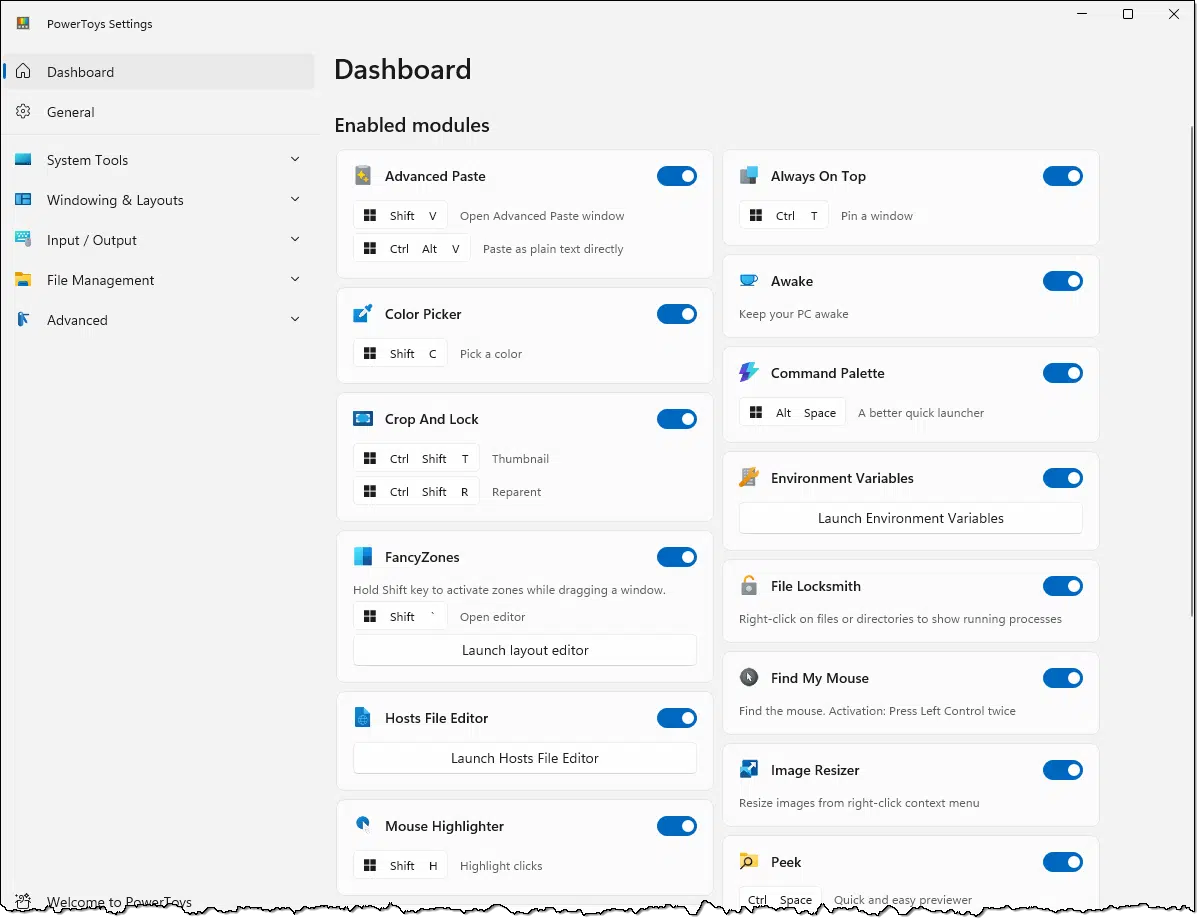Click the Mouse Highlighter module icon
1200x923 pixels.
[363, 826]
